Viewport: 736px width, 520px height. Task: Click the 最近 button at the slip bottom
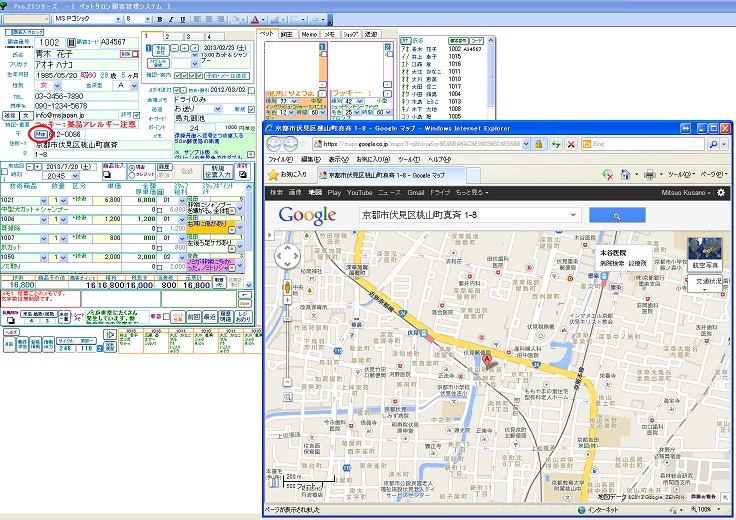pos(210,317)
